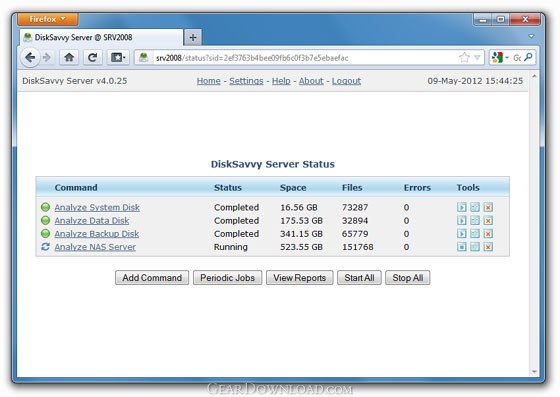Image resolution: width=560 pixels, height=397 pixels.
Task: Open the Settings link
Action: click(246, 81)
